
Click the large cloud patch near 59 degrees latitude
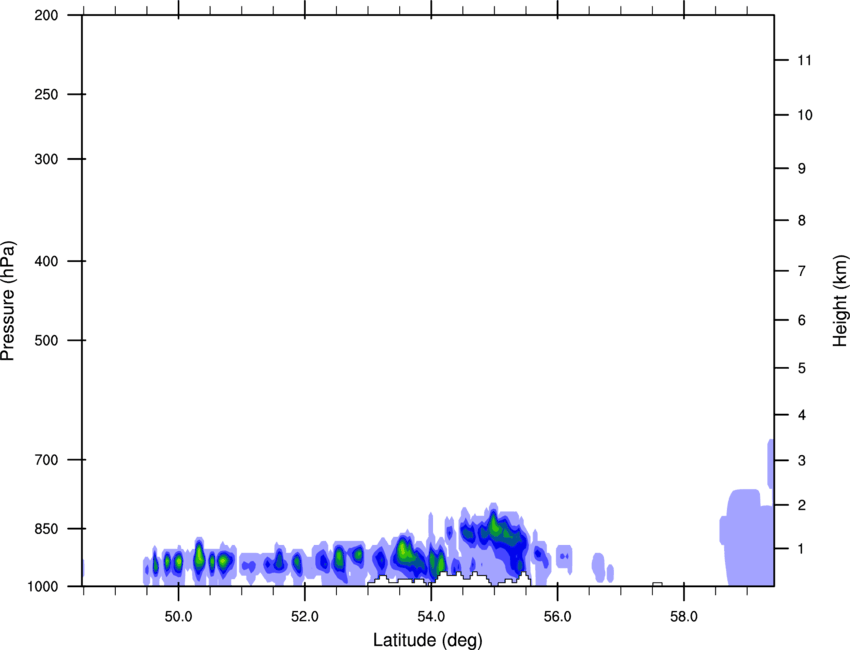748,538
